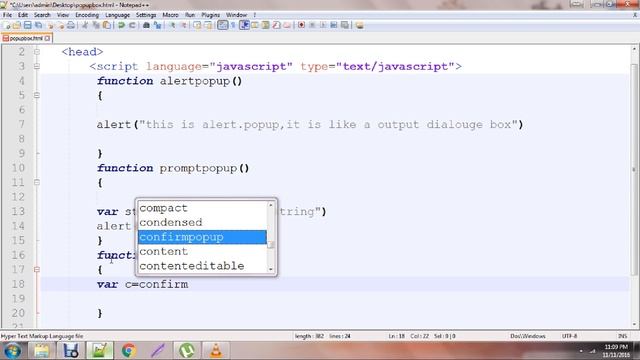Click the Stop Recording macro icon
Viewport: 640px width, 360px height.
click(x=312, y=25)
